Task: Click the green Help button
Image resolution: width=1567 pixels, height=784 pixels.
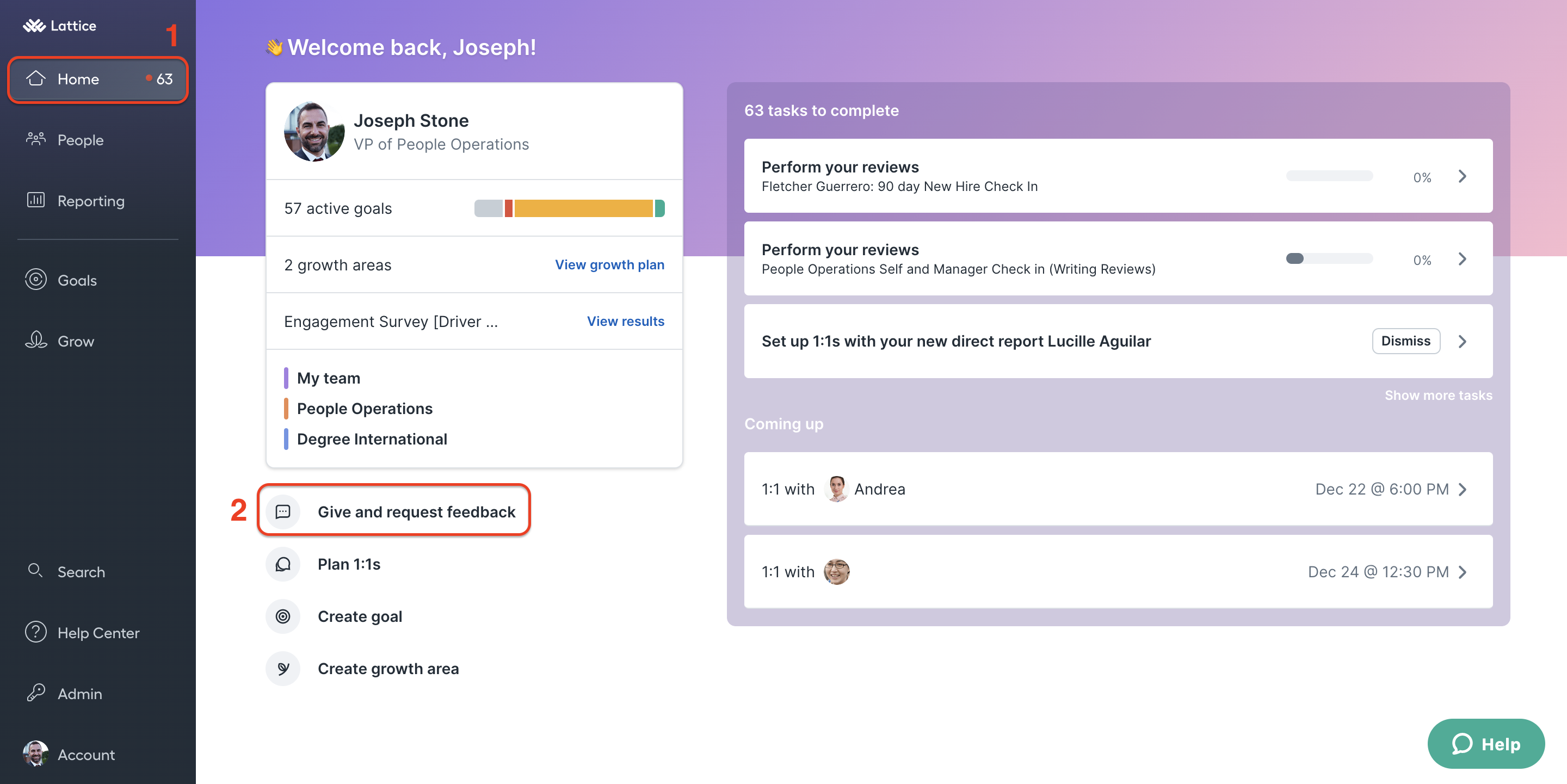Action: [x=1485, y=744]
